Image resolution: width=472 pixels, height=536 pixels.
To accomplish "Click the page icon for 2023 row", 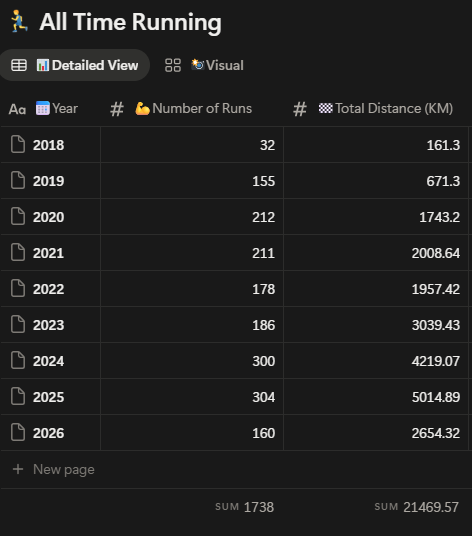I will pyautogui.click(x=18, y=324).
